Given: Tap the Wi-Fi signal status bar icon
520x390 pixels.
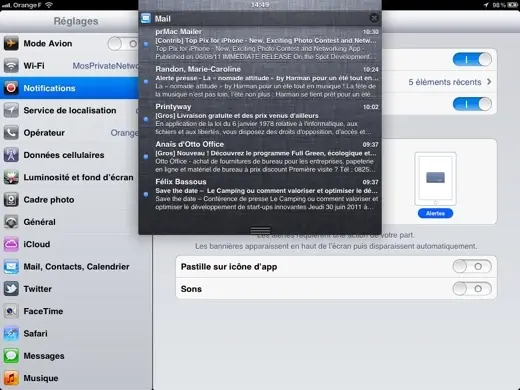Looking at the screenshot, I should (x=49, y=5).
